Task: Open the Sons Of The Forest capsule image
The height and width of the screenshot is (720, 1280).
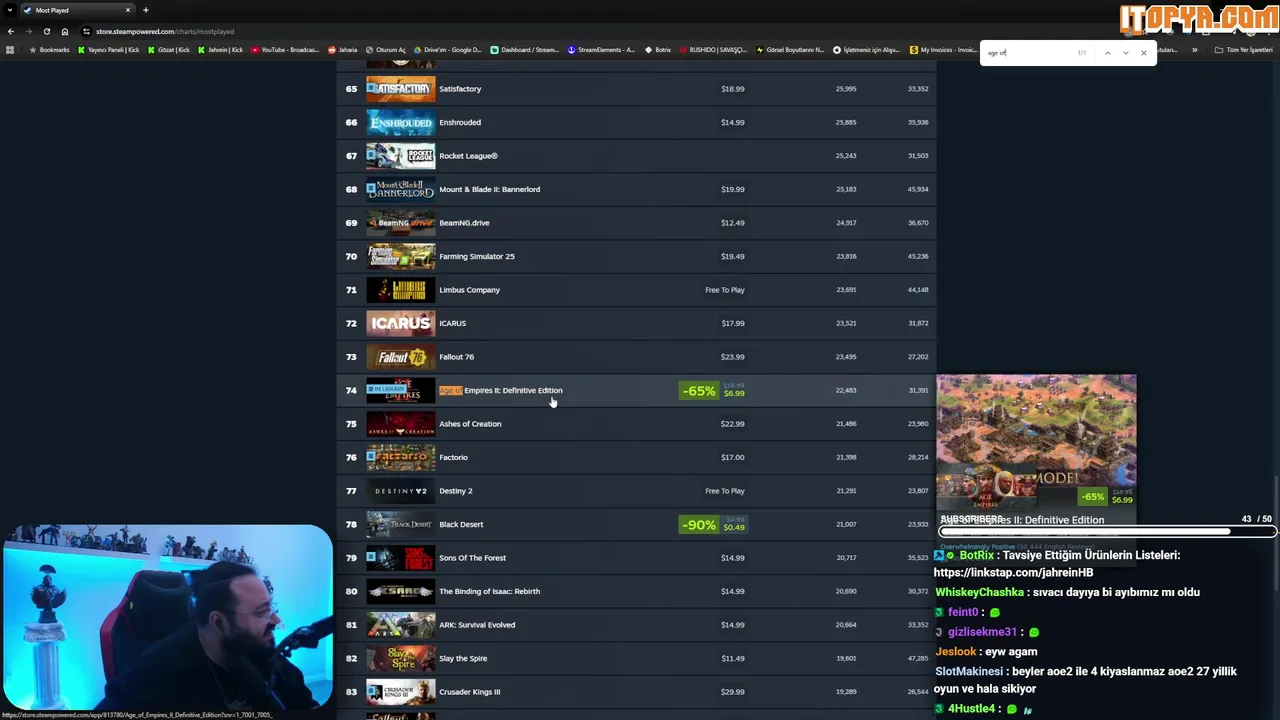Action: [400, 558]
